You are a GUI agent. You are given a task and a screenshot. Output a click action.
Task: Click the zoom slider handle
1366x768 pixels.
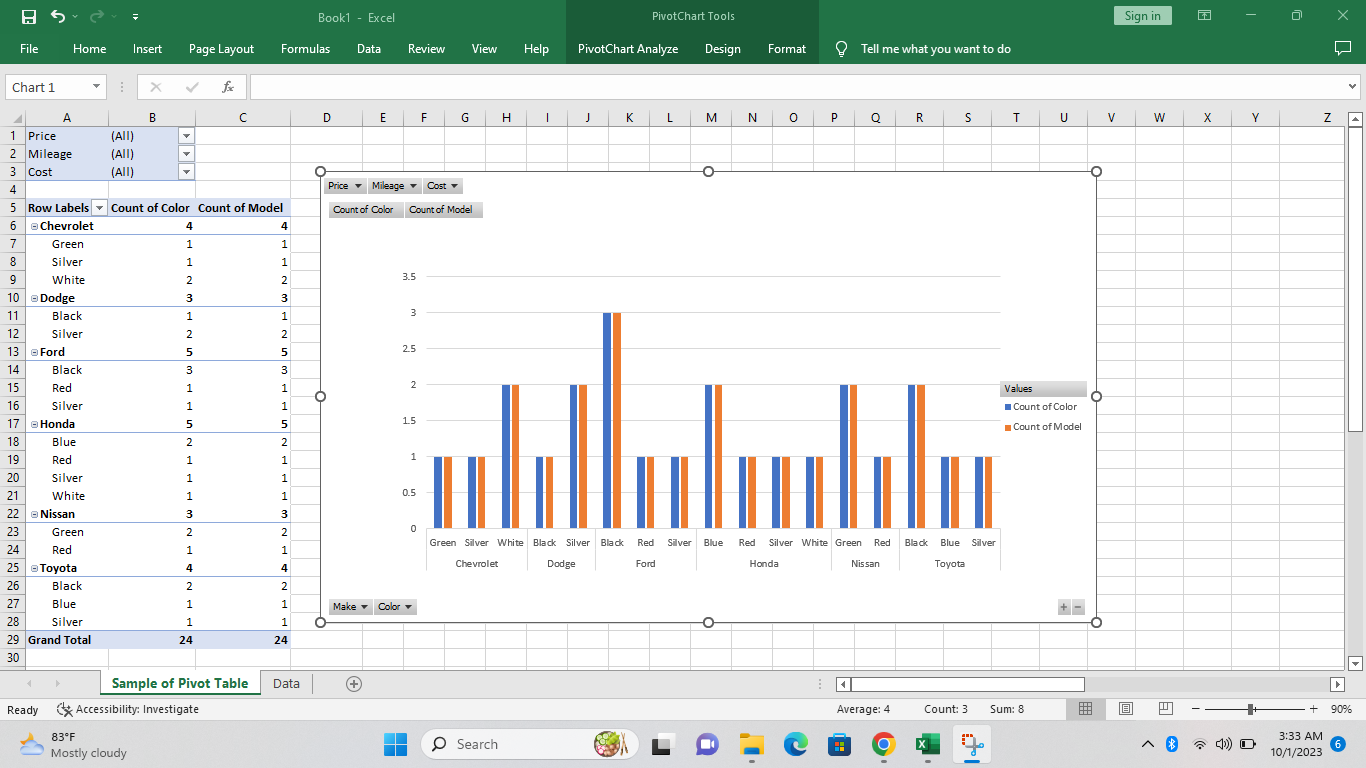[x=1251, y=709]
